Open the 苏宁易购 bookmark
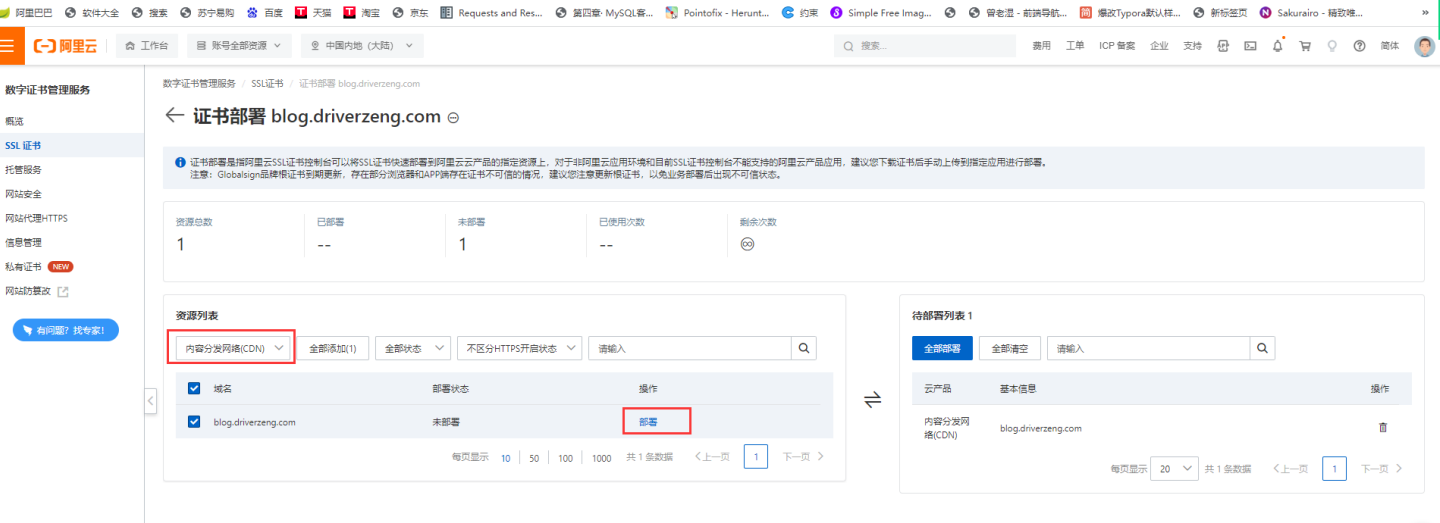The width and height of the screenshot is (1440, 523). pyautogui.click(x=208, y=13)
